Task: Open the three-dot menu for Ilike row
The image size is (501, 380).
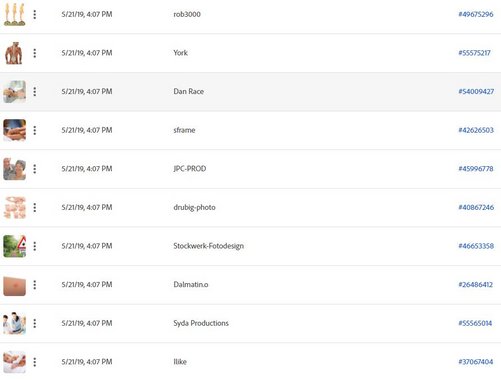Action: [35, 362]
